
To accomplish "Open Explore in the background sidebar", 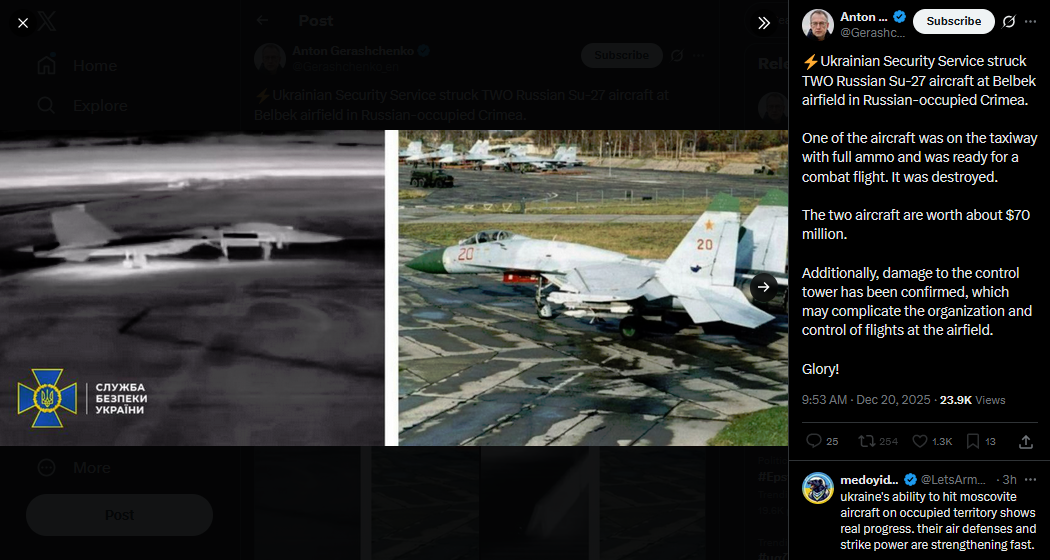I will tap(82, 106).
